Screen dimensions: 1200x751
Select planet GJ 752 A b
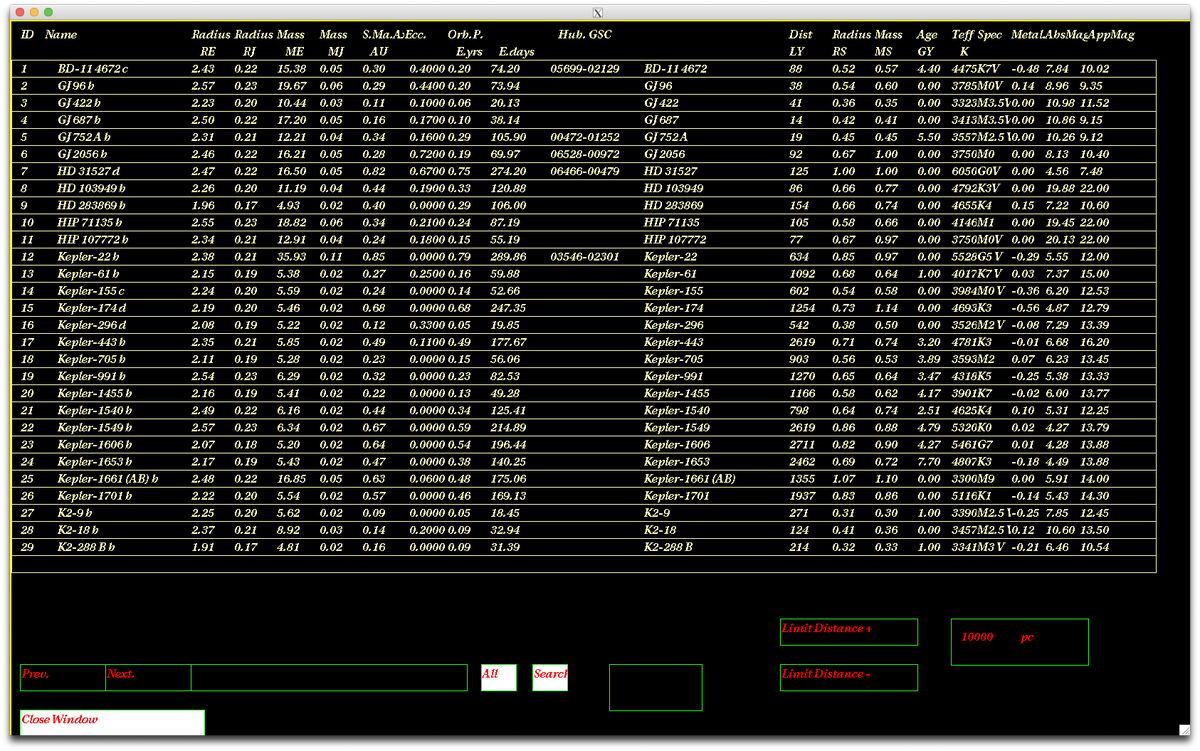pyautogui.click(x=584, y=137)
